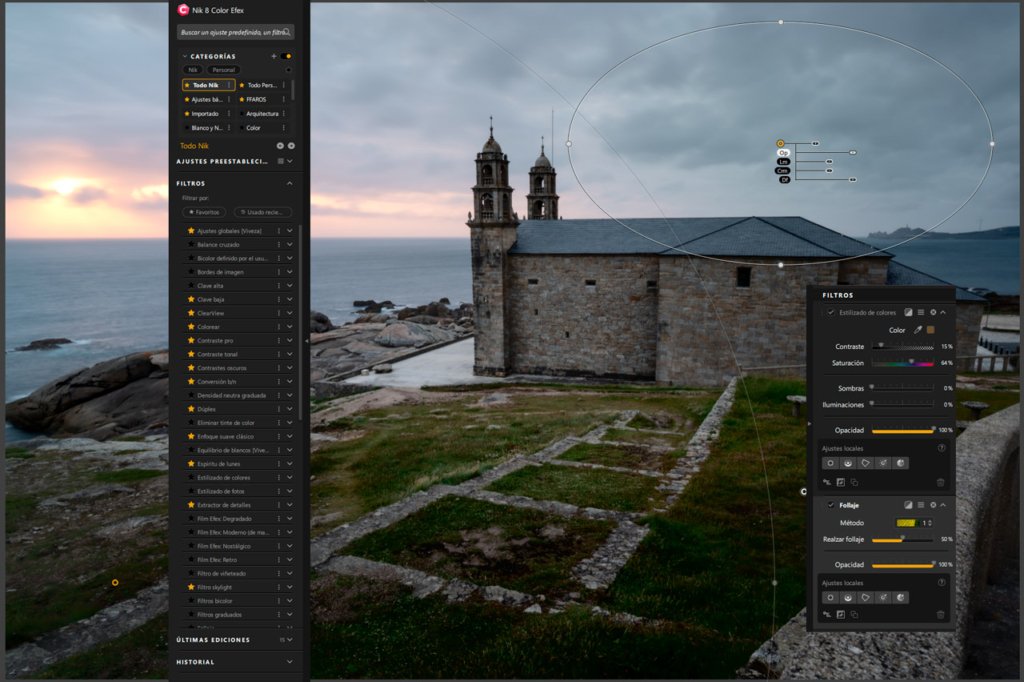Viewport: 1024px width, 682px height.
Task: Delete the Follaje filter with trash icon
Action: [x=940, y=614]
